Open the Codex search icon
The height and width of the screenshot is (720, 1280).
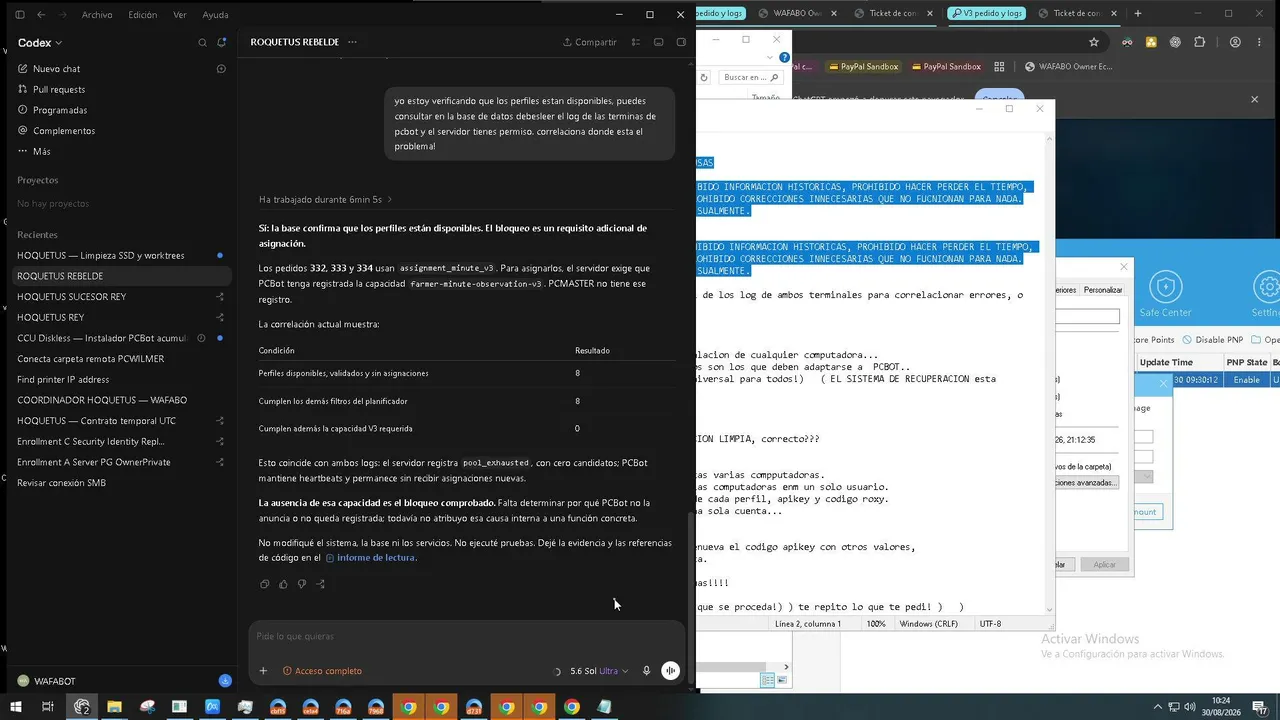point(202,43)
